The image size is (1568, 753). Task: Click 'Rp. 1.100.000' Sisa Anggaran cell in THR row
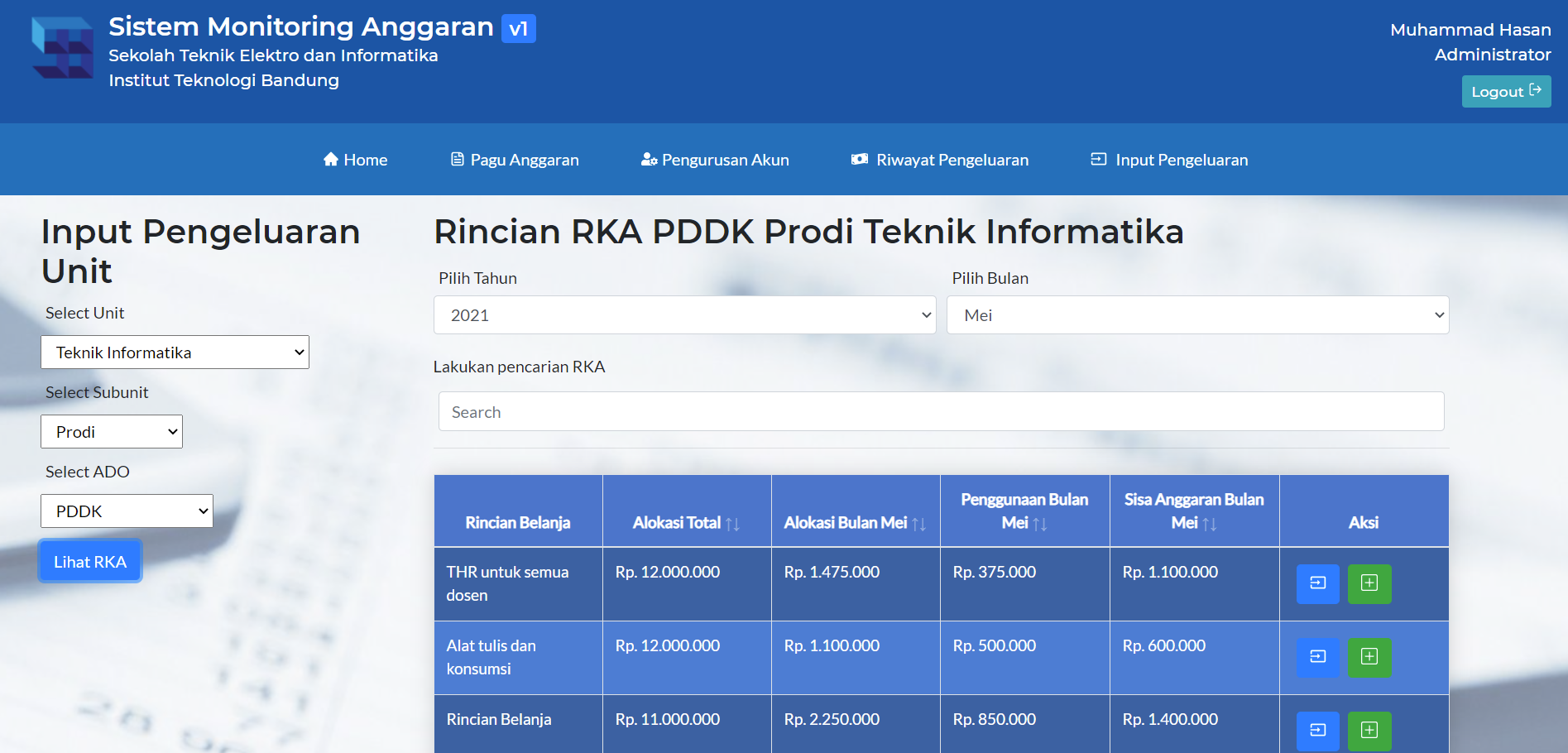pos(1194,583)
